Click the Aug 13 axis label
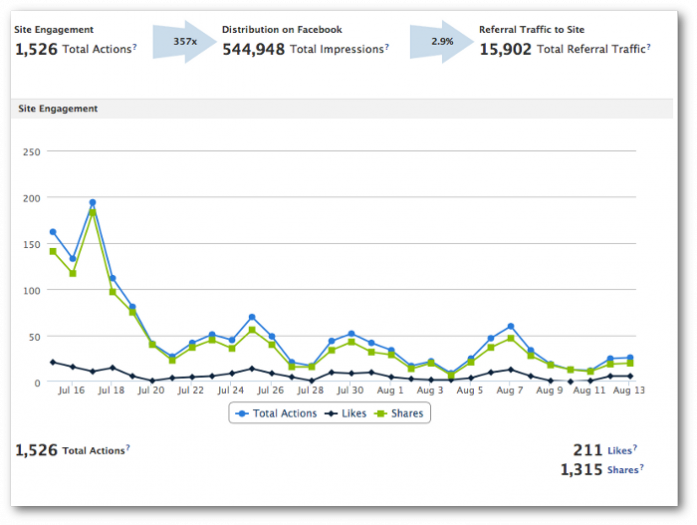Image resolution: width=697 pixels, height=525 pixels. [629, 390]
